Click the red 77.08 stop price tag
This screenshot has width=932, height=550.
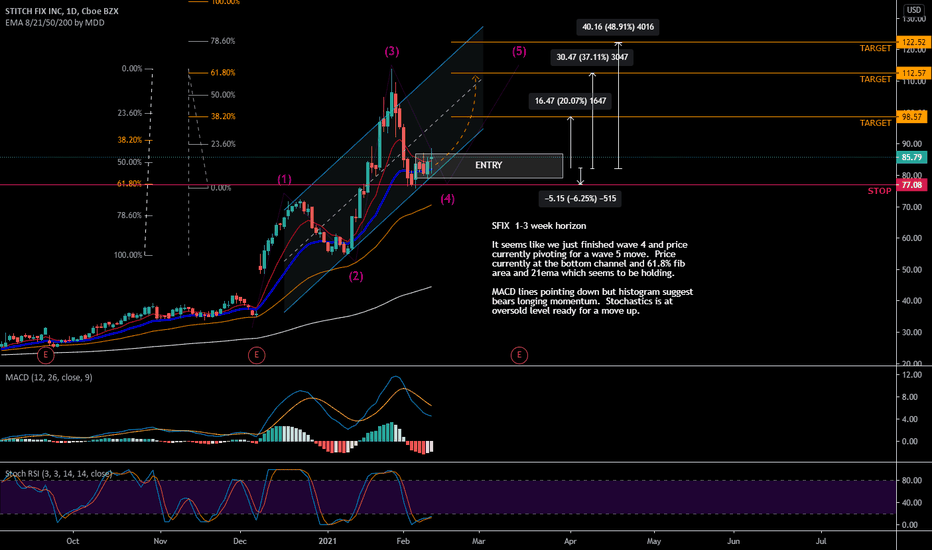tap(912, 185)
